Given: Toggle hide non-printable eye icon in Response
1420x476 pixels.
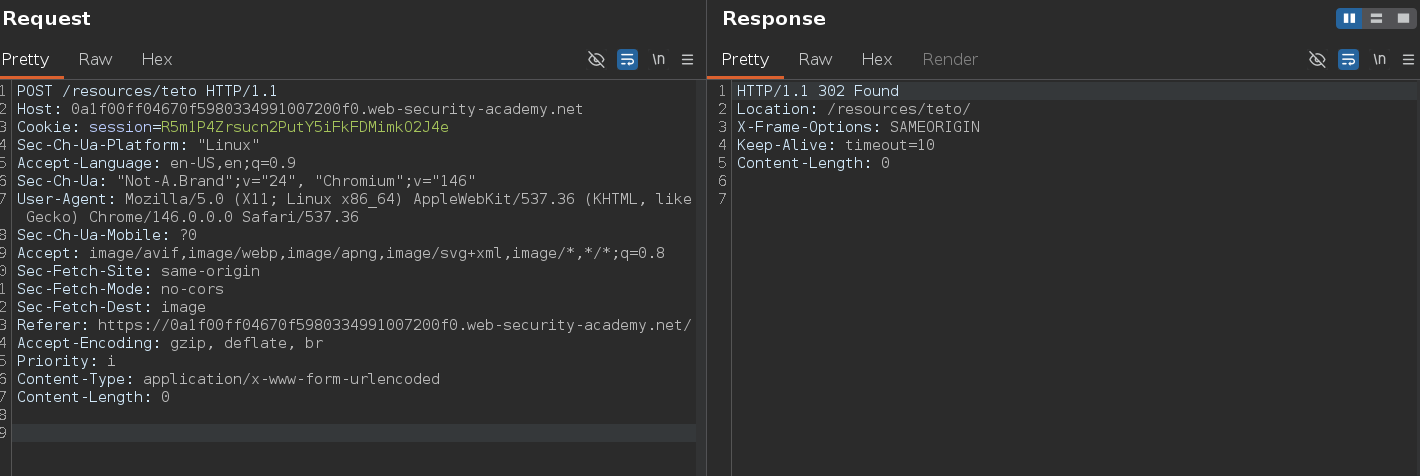Looking at the screenshot, I should 1318,60.
